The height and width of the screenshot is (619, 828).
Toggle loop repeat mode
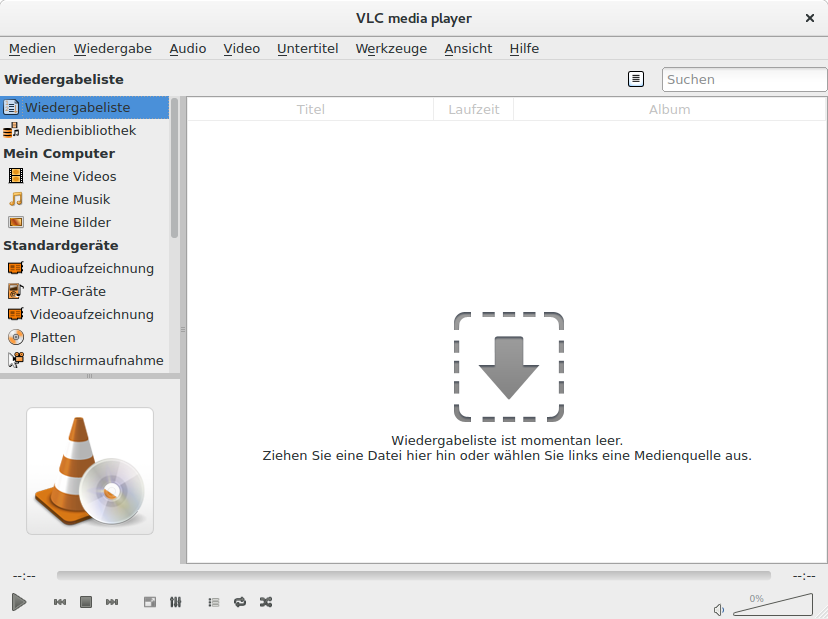coord(240,602)
